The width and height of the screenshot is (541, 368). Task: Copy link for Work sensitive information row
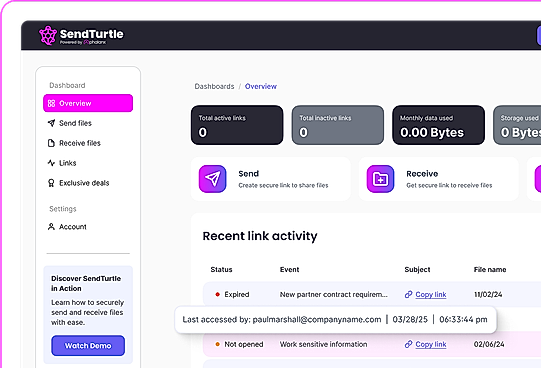pos(431,344)
